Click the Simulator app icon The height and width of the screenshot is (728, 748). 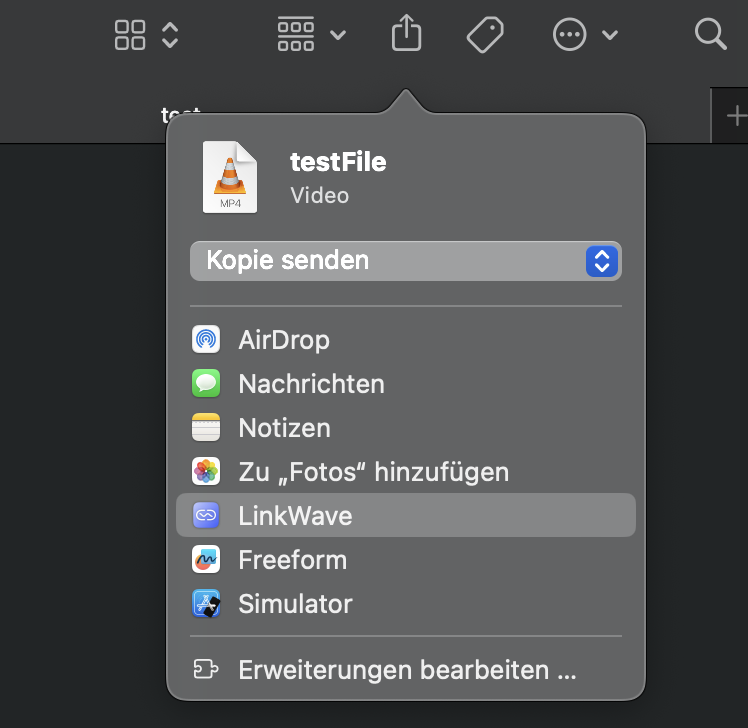click(206, 604)
